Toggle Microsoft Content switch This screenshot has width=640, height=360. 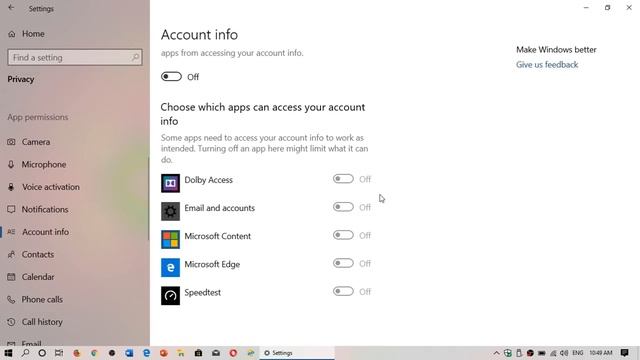(343, 235)
